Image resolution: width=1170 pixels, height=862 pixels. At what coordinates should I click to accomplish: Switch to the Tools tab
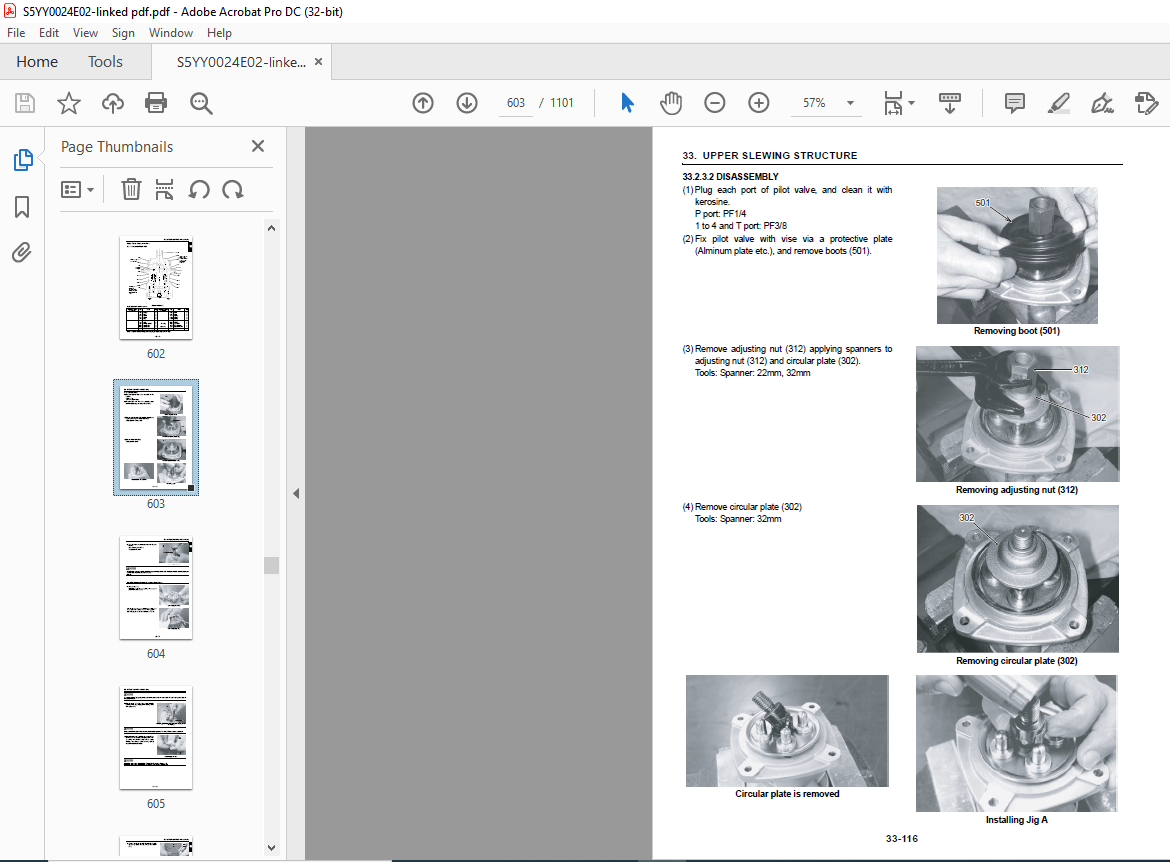(105, 62)
